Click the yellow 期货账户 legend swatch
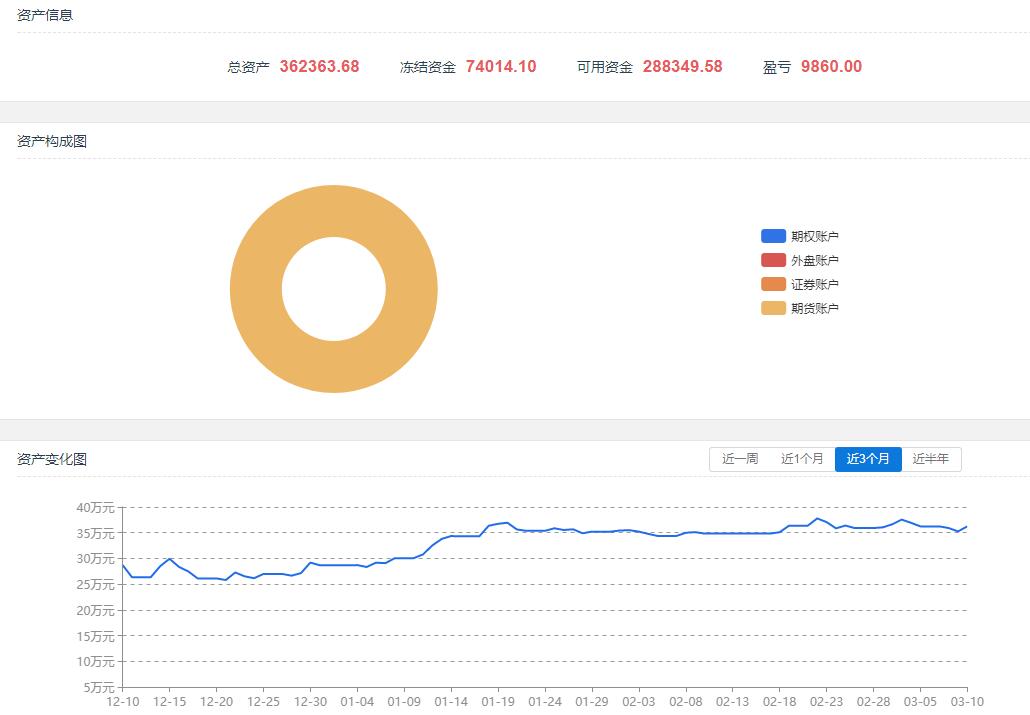 pos(773,308)
